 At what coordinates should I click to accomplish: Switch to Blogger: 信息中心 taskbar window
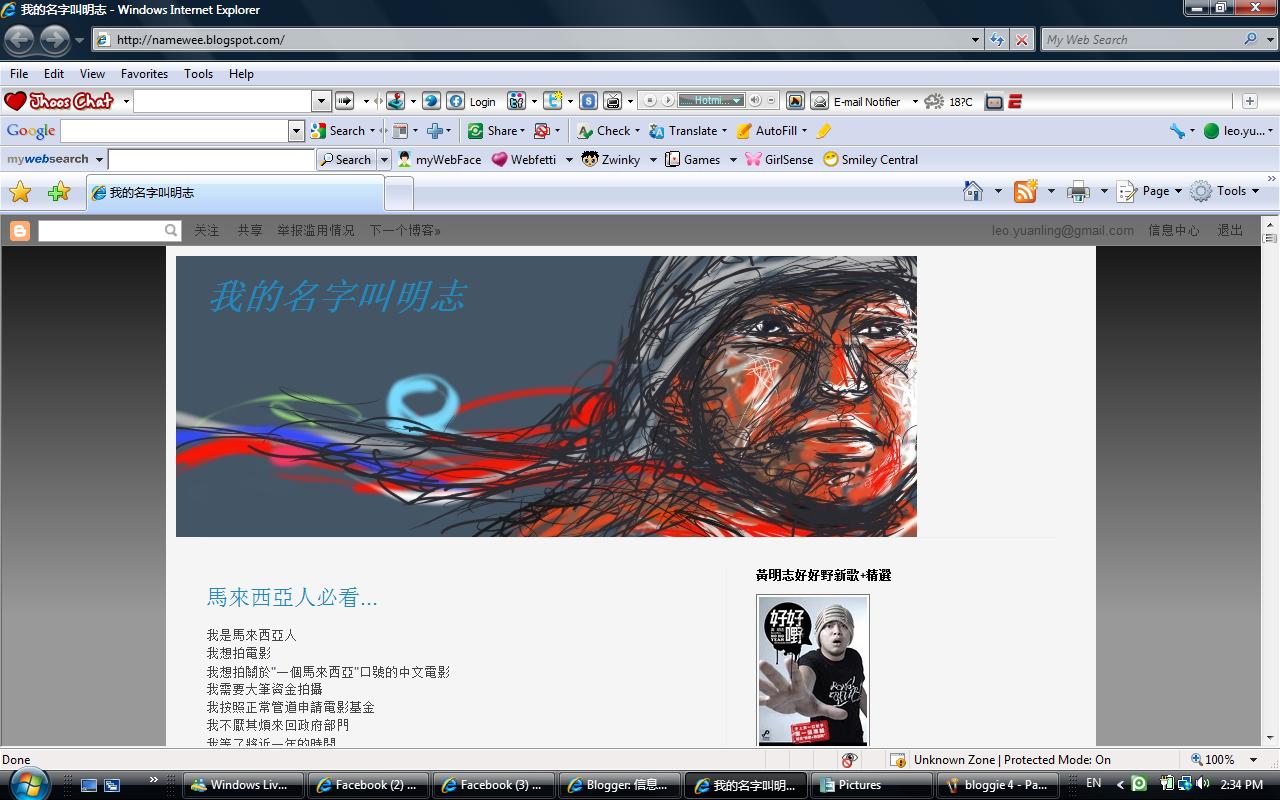pos(620,785)
